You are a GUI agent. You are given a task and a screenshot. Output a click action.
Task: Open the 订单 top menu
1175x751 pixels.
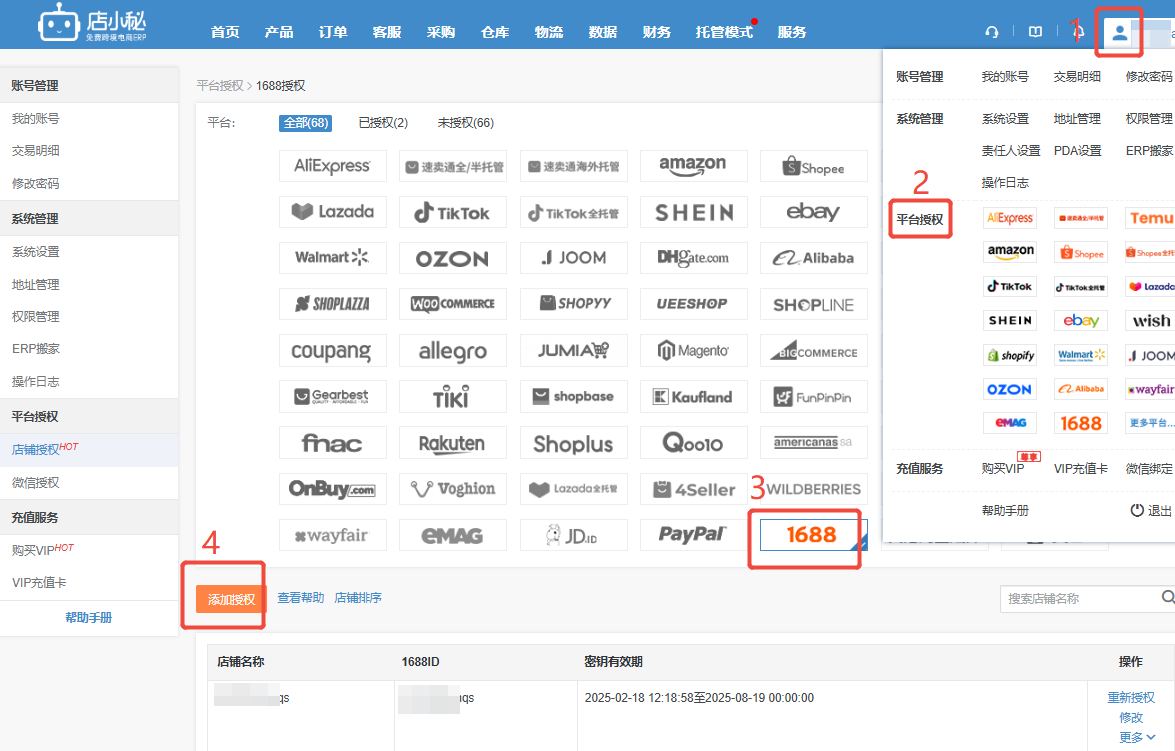[x=333, y=32]
